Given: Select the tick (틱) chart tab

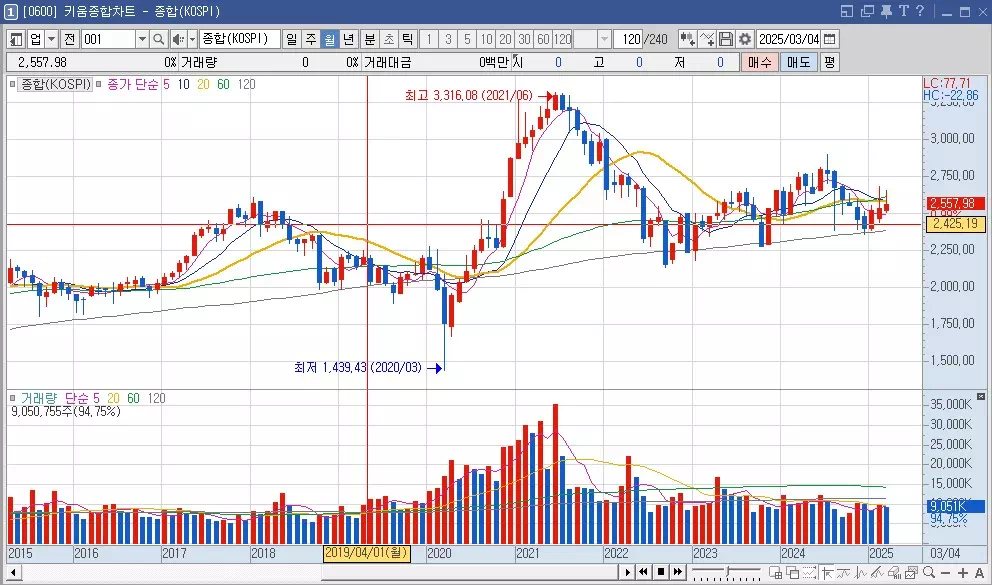Looking at the screenshot, I should (x=407, y=39).
